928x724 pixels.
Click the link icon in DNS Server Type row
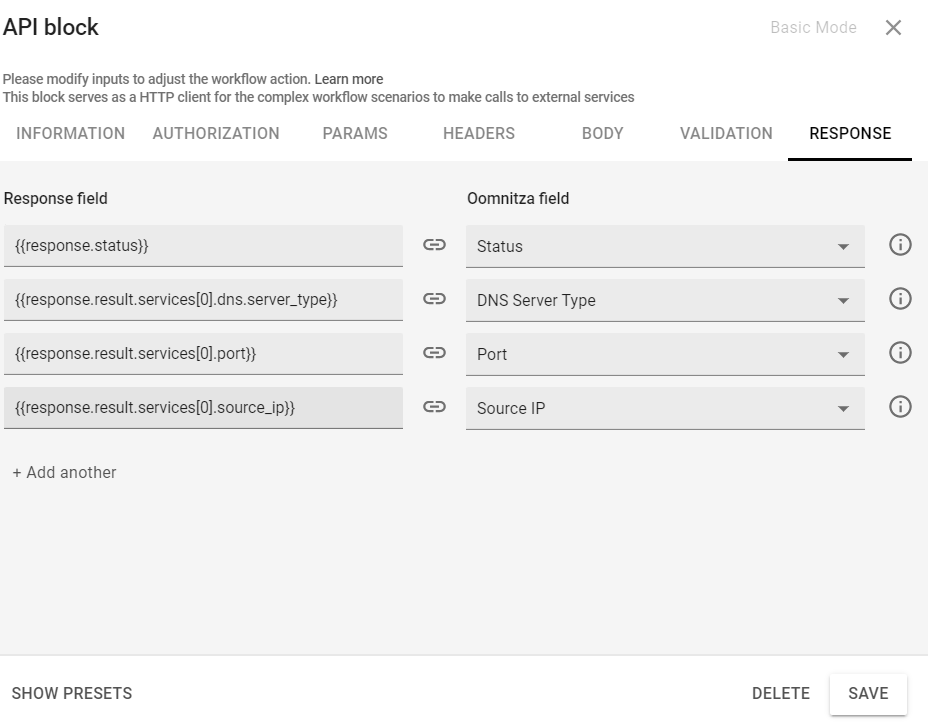434,300
